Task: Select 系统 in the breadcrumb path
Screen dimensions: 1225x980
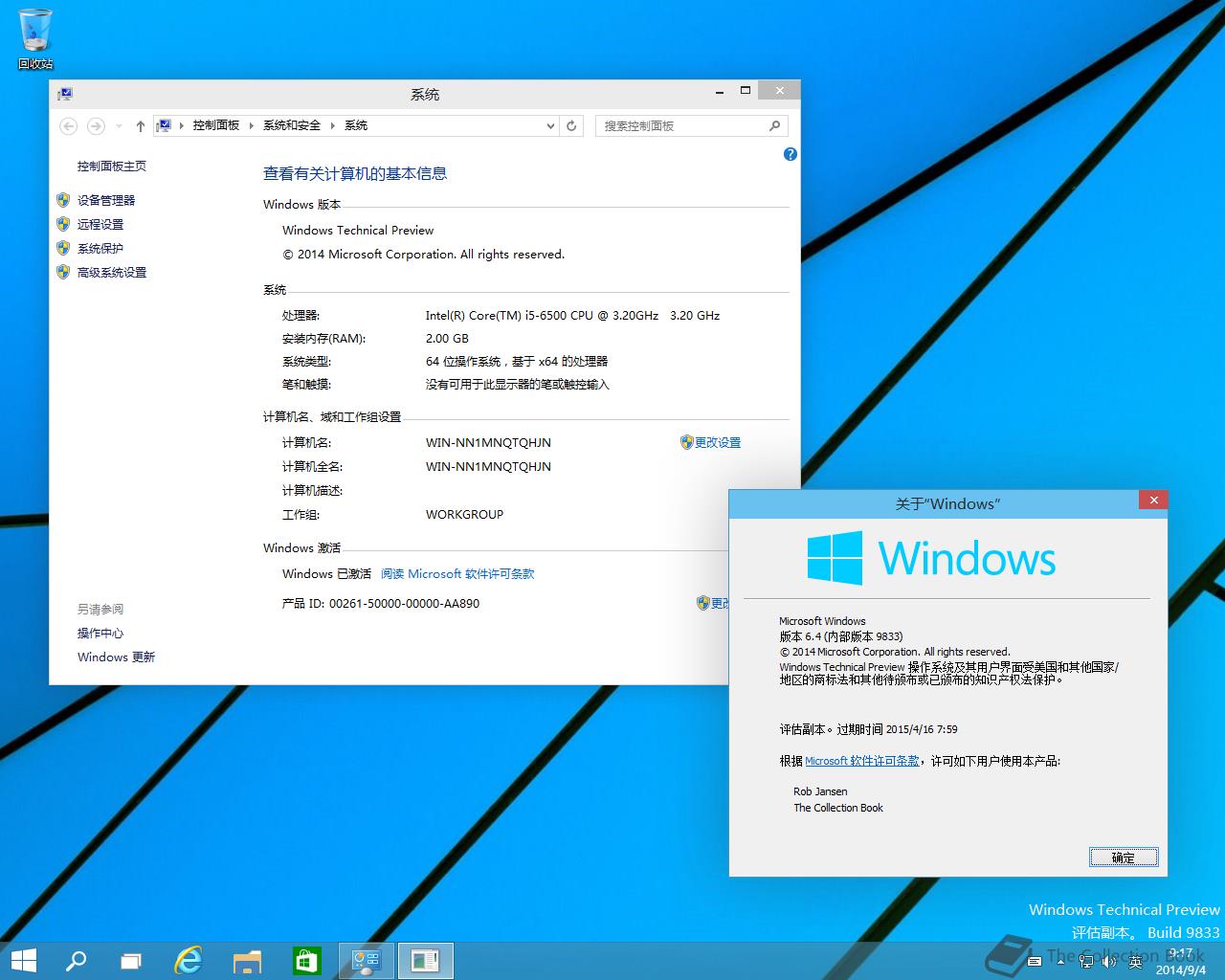Action: pos(356,125)
